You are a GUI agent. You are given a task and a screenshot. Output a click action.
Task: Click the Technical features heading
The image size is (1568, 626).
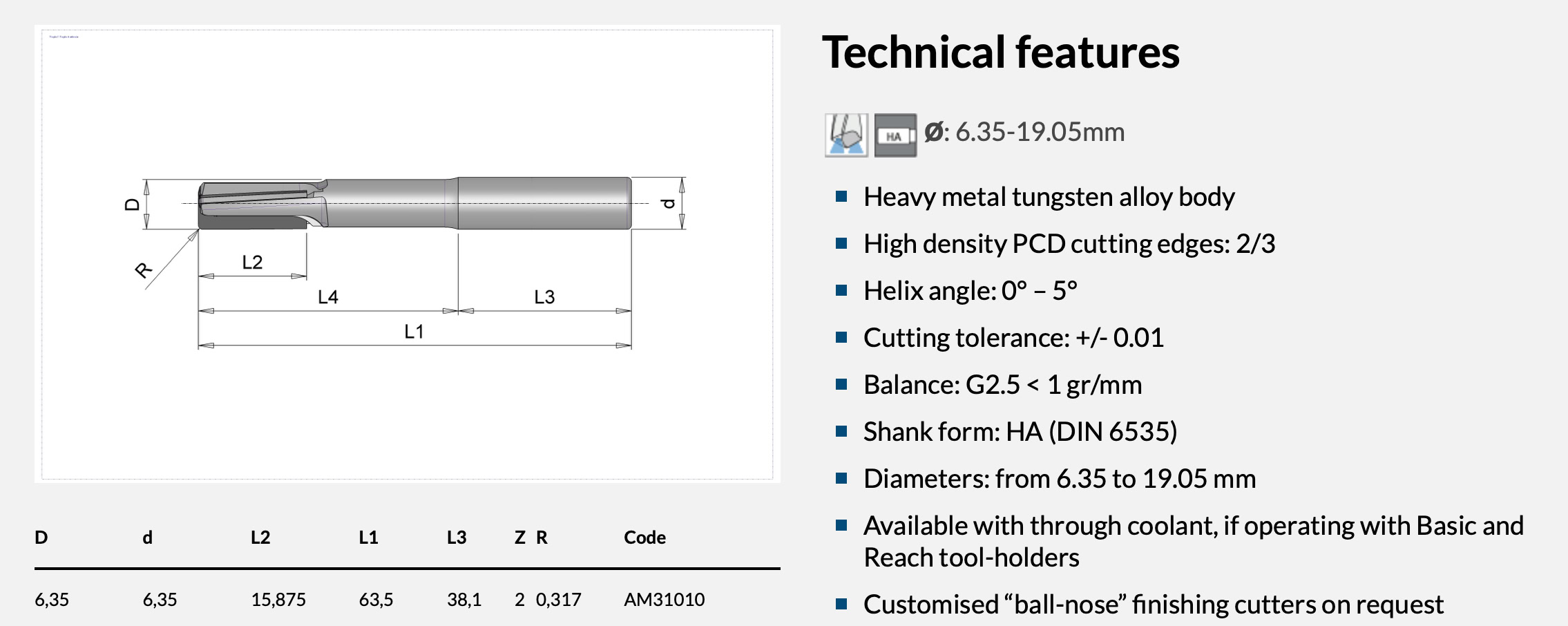coord(1000,53)
